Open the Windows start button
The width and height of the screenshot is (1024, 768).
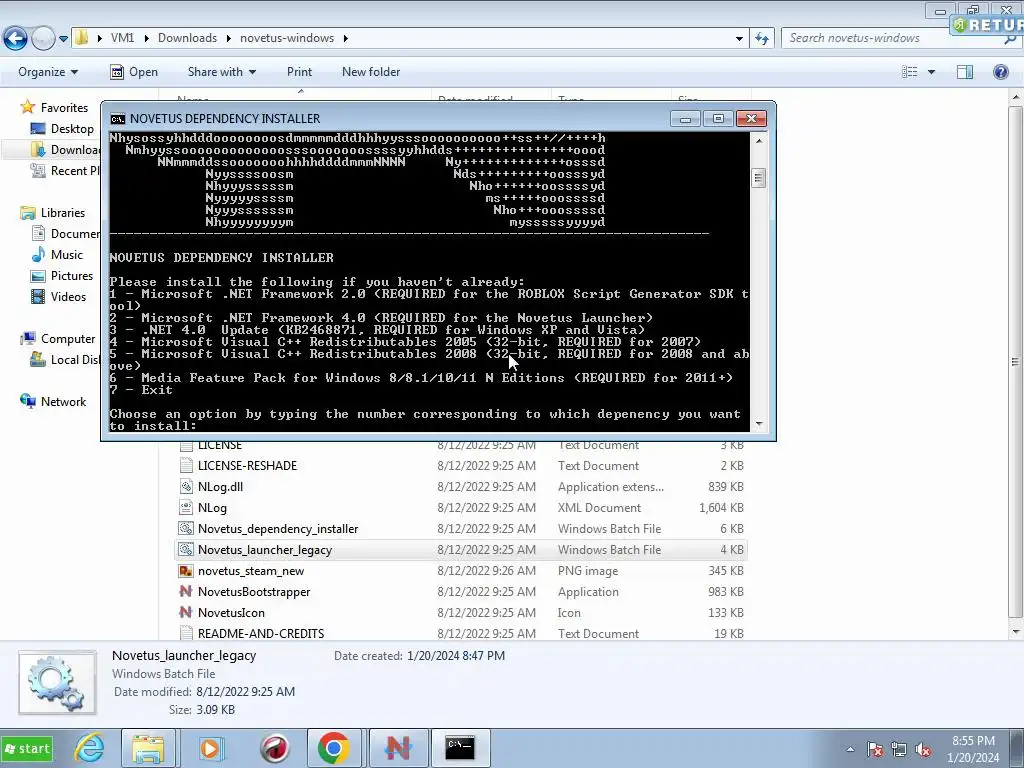click(27, 748)
